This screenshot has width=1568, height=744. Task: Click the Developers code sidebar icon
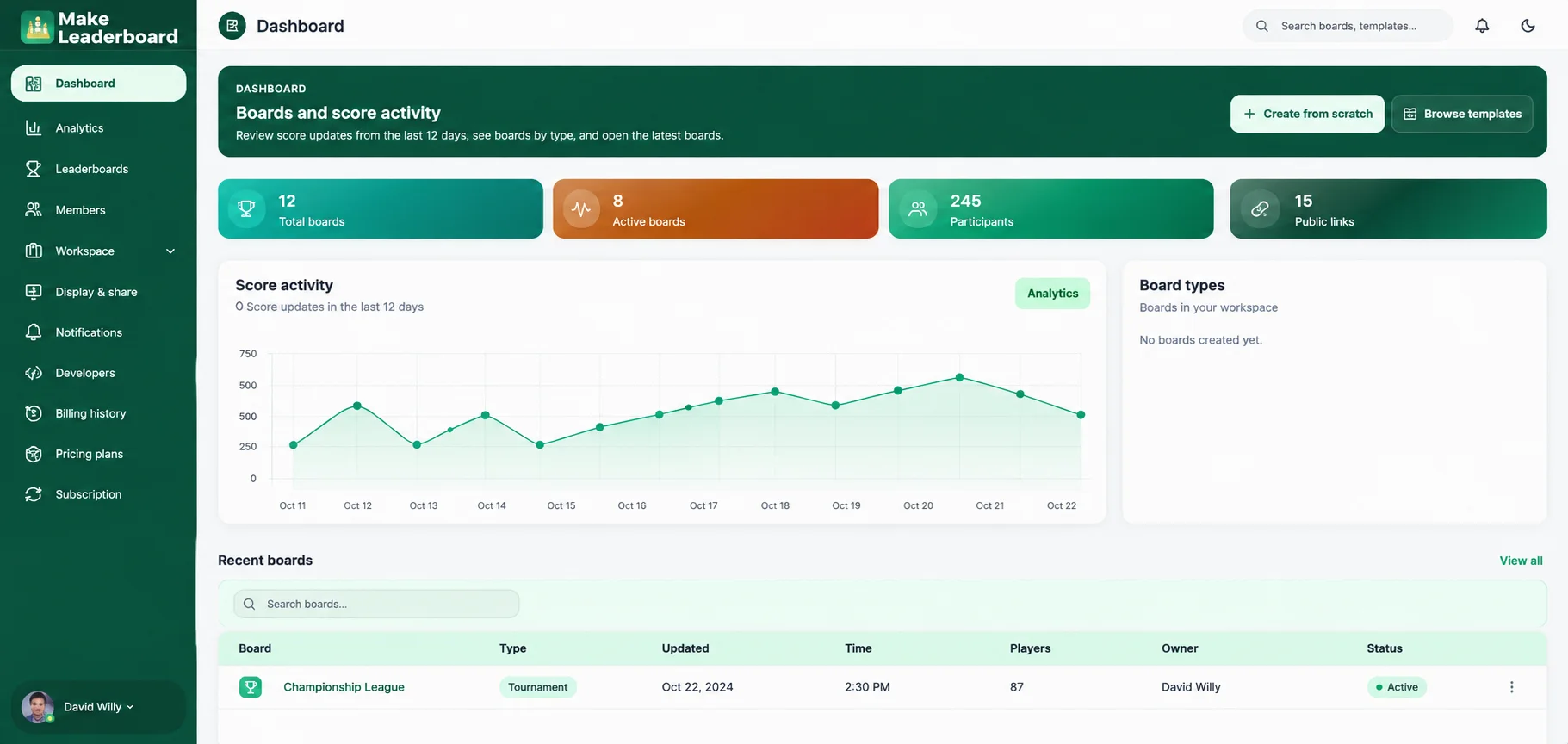coord(34,373)
